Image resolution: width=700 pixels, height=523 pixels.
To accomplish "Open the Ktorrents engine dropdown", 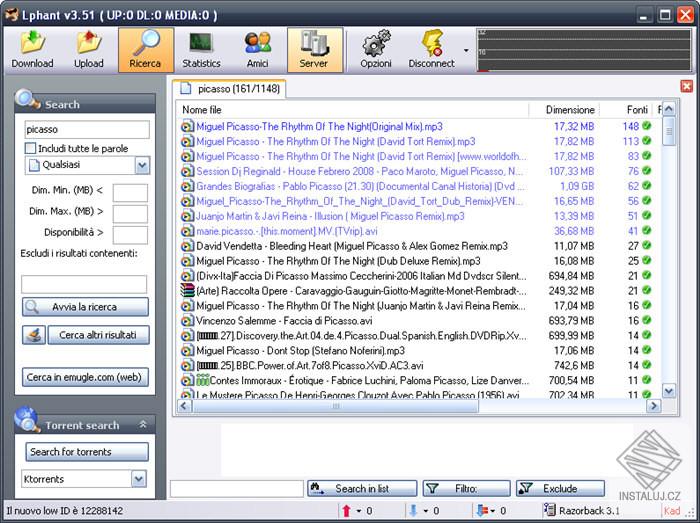I will [139, 479].
